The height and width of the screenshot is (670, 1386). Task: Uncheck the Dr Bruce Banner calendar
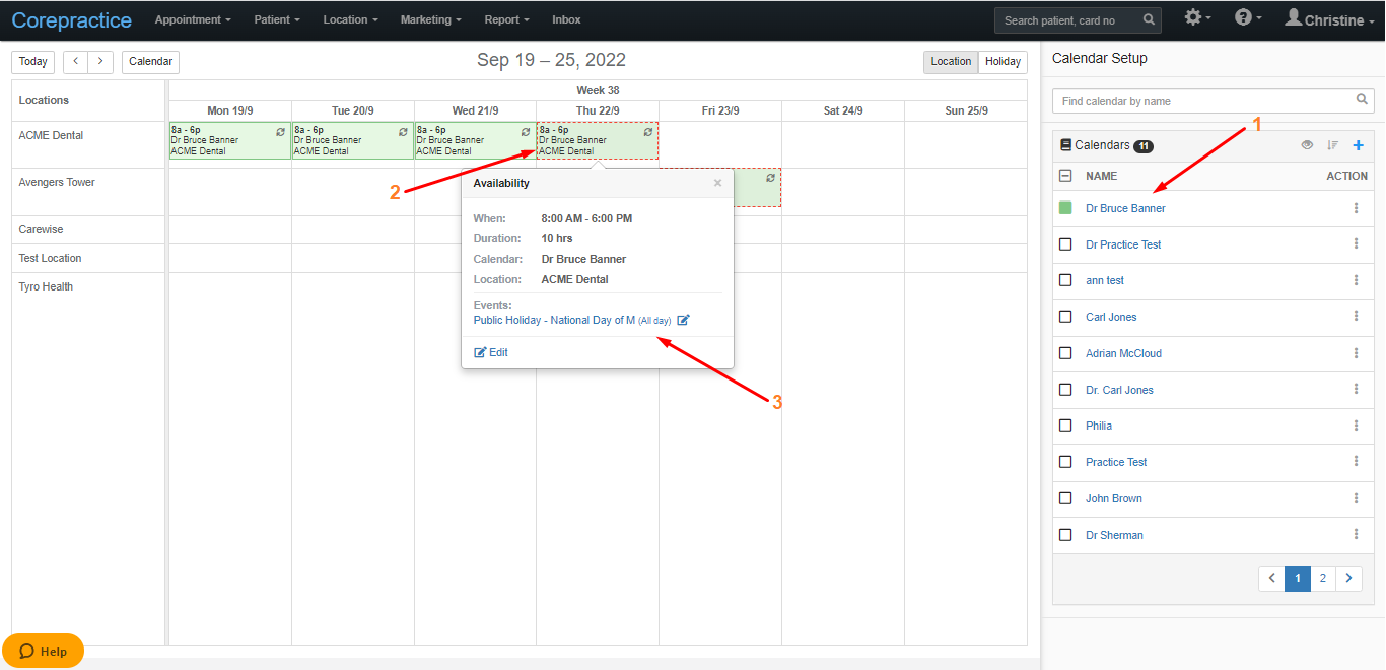point(1065,208)
